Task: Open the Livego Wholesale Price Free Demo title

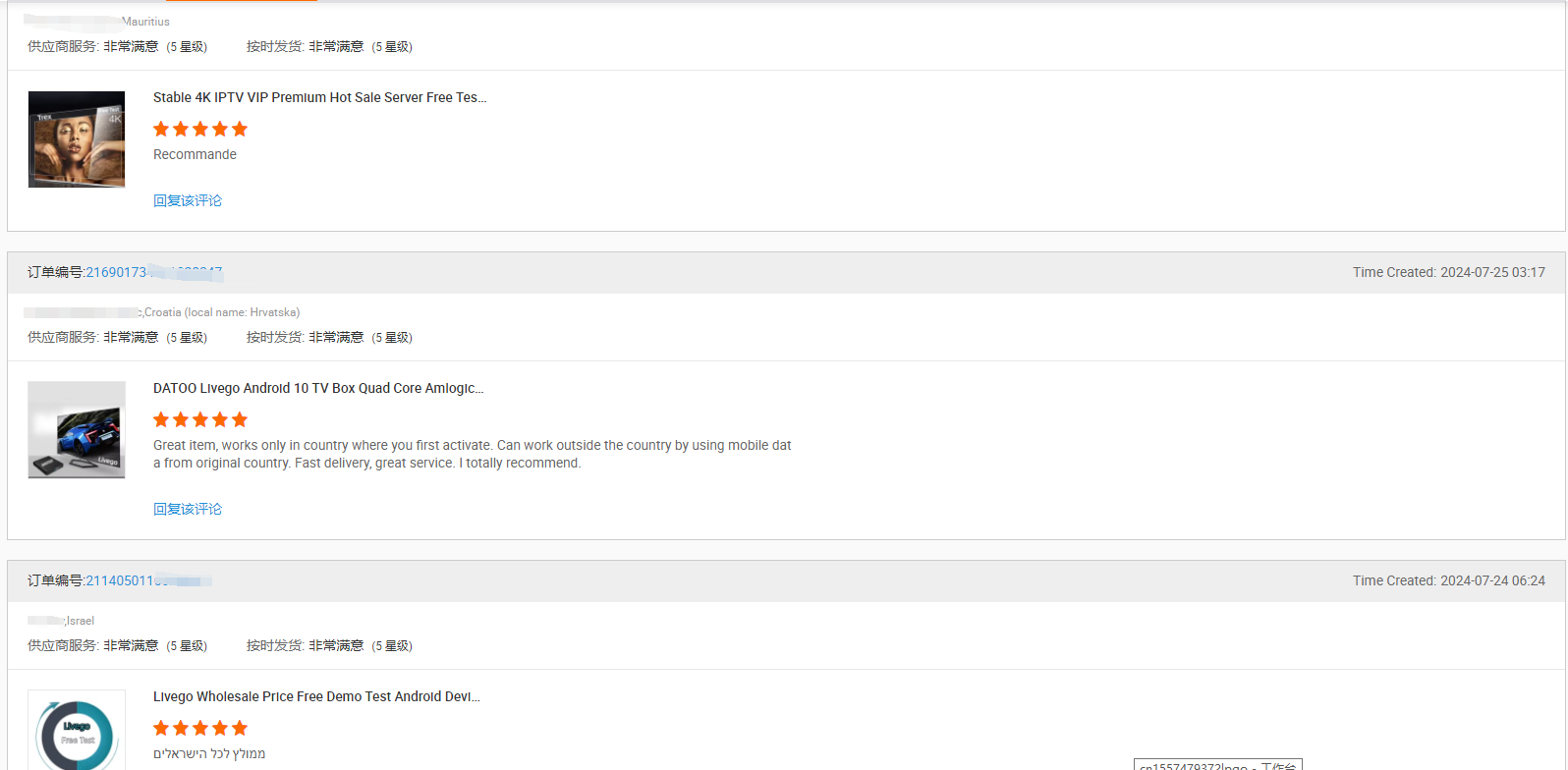Action: pyautogui.click(x=316, y=696)
